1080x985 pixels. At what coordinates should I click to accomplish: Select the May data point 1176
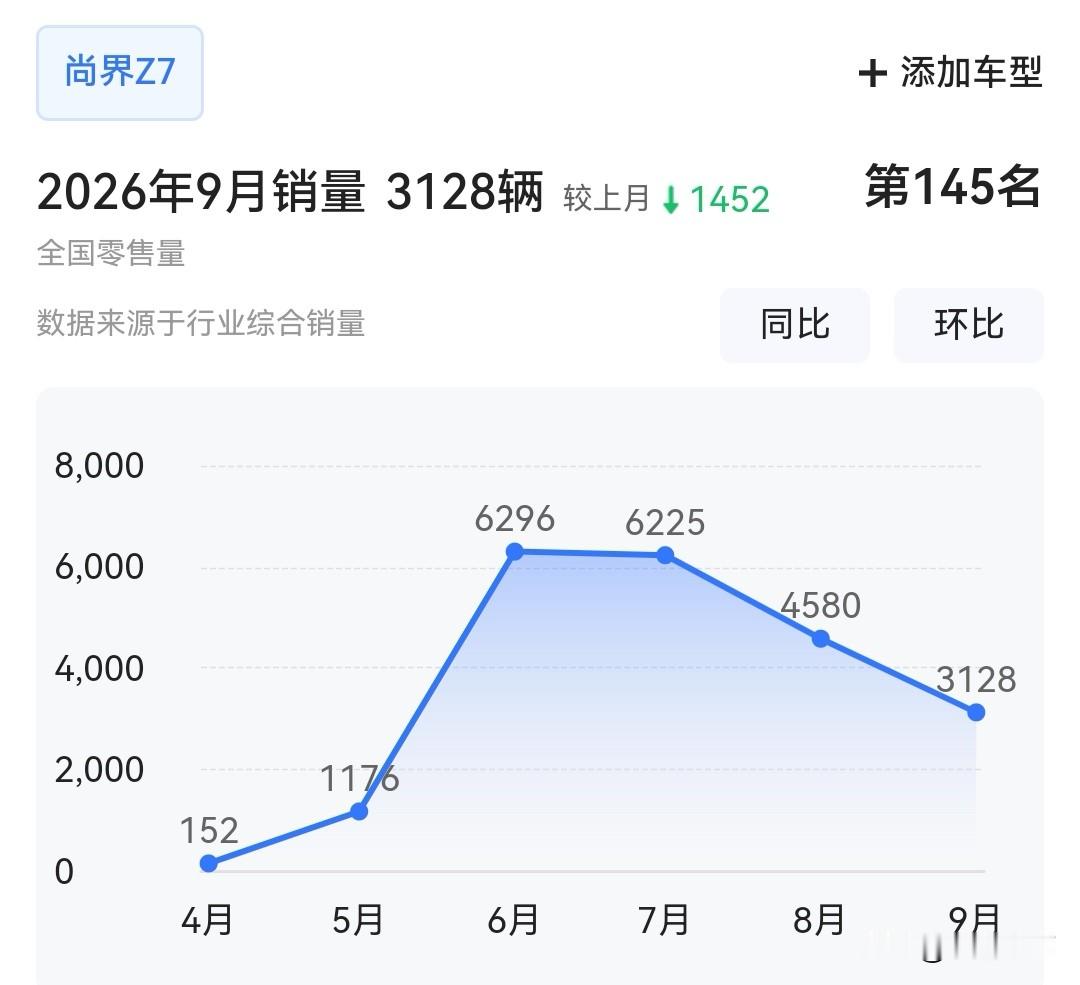coord(359,811)
